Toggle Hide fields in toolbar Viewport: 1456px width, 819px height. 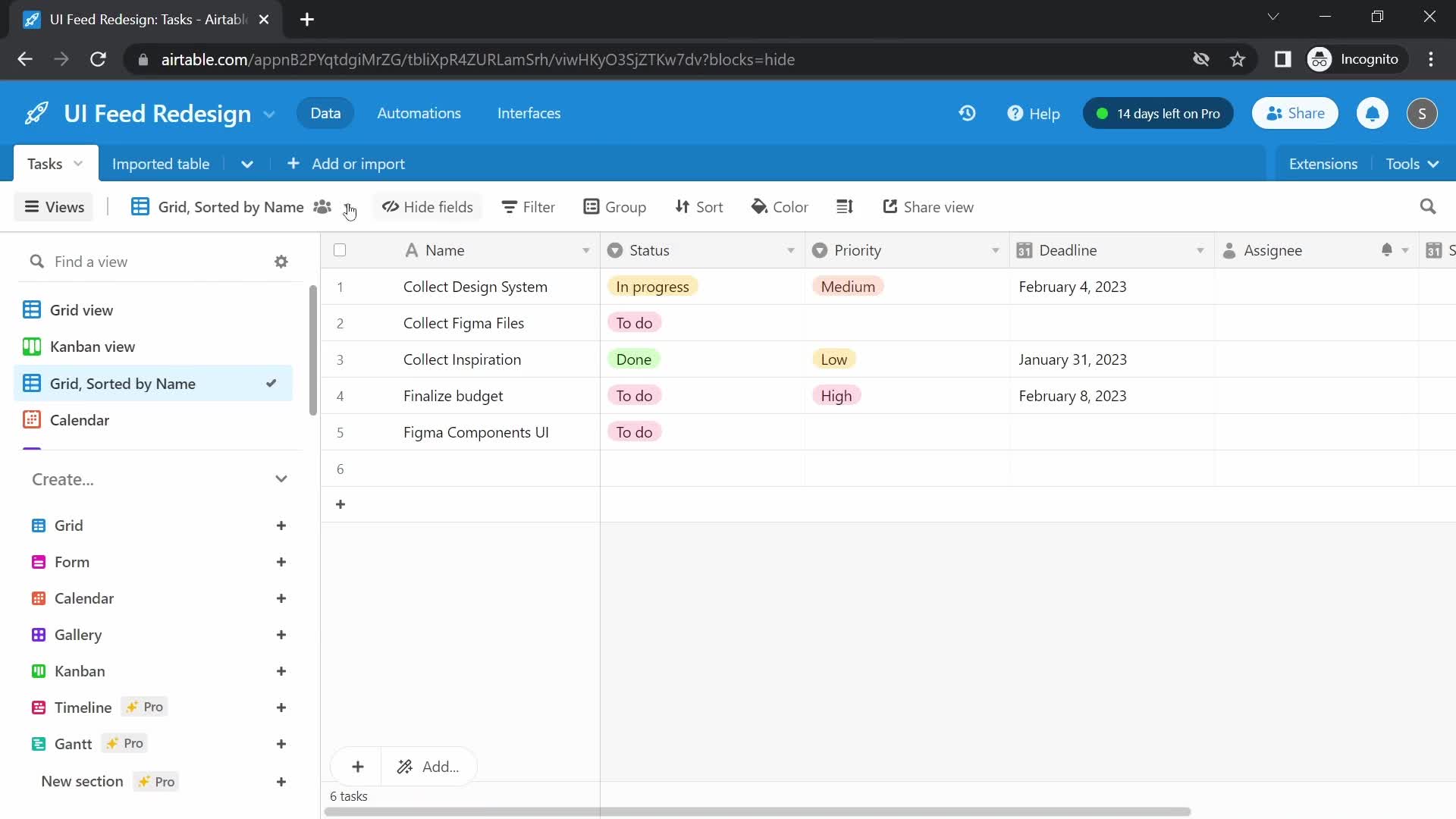coord(427,207)
